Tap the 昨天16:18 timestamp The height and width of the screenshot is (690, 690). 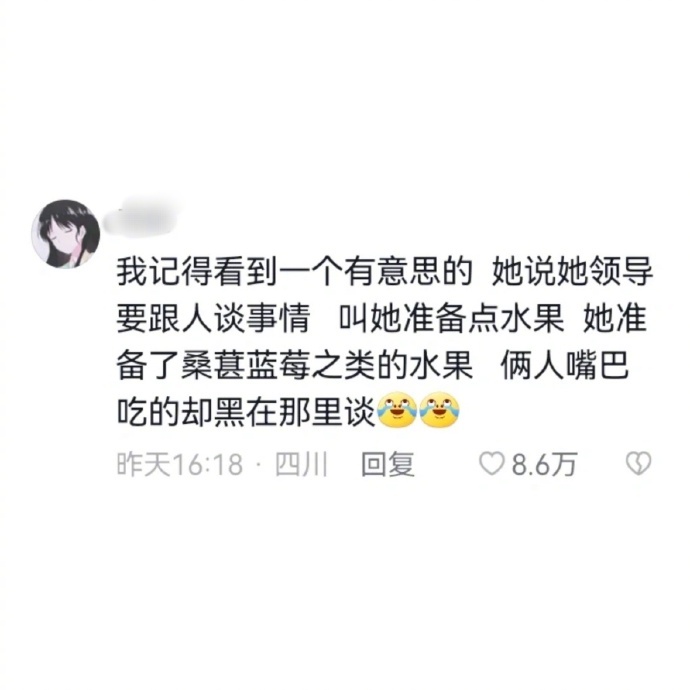pyautogui.click(x=180, y=464)
